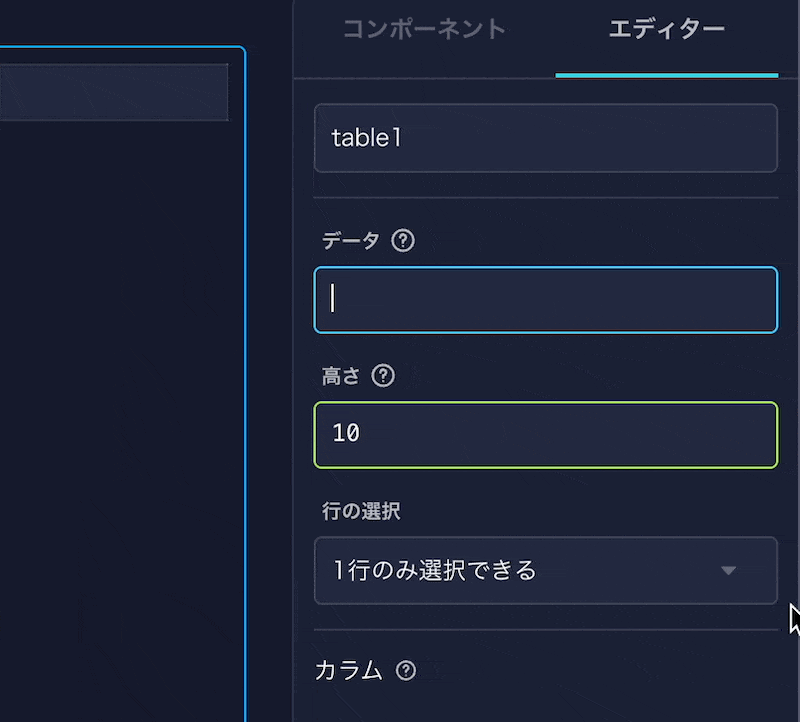The width and height of the screenshot is (800, 722).
Task: Click the help icon beside 高さ
Action: click(383, 377)
